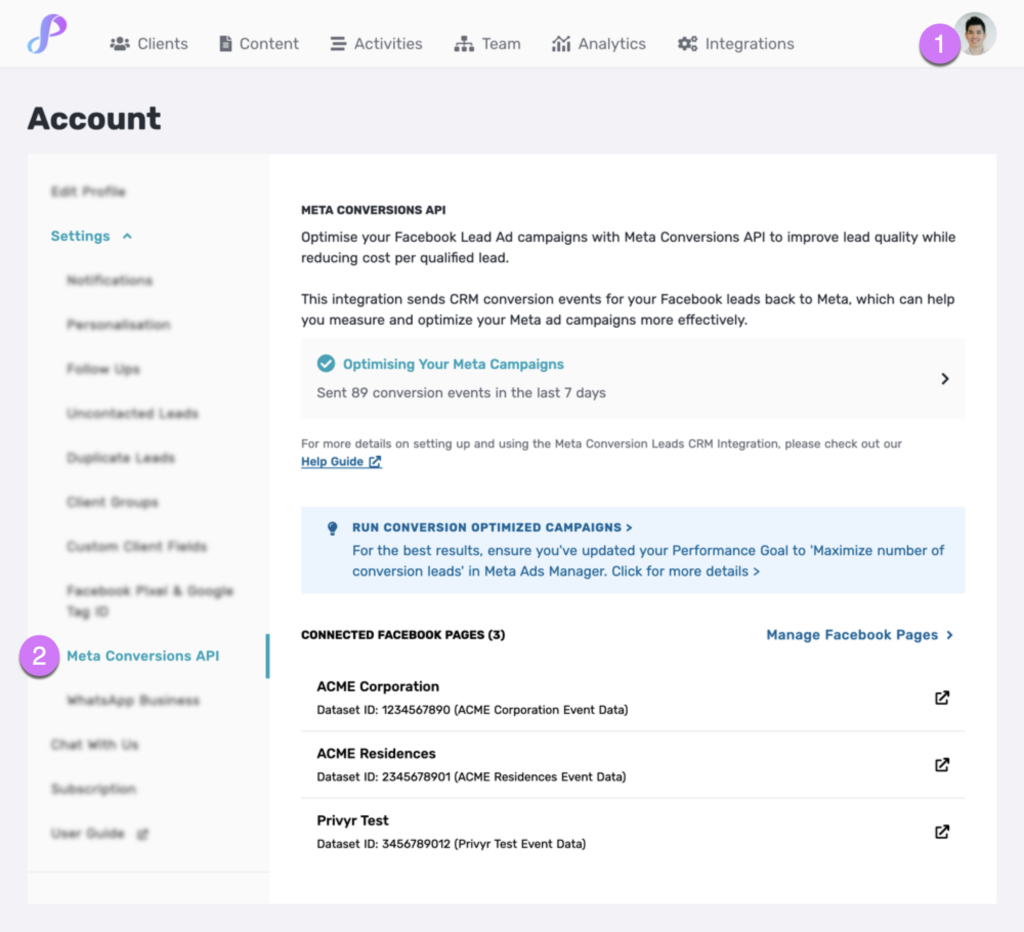Screen dimensions: 1024x932
Task: Select the ACME Corporation page row
Action: (633, 698)
